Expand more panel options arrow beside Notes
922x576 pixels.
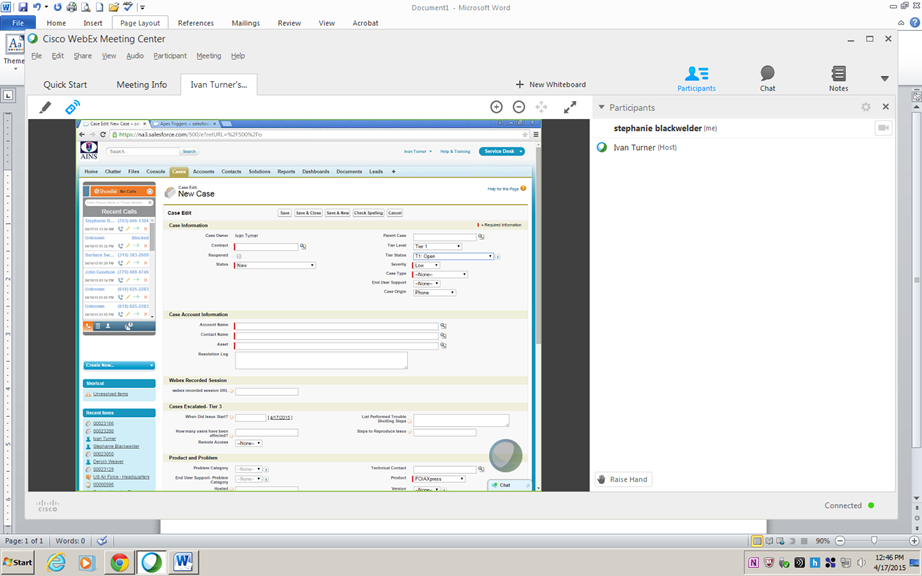point(884,78)
